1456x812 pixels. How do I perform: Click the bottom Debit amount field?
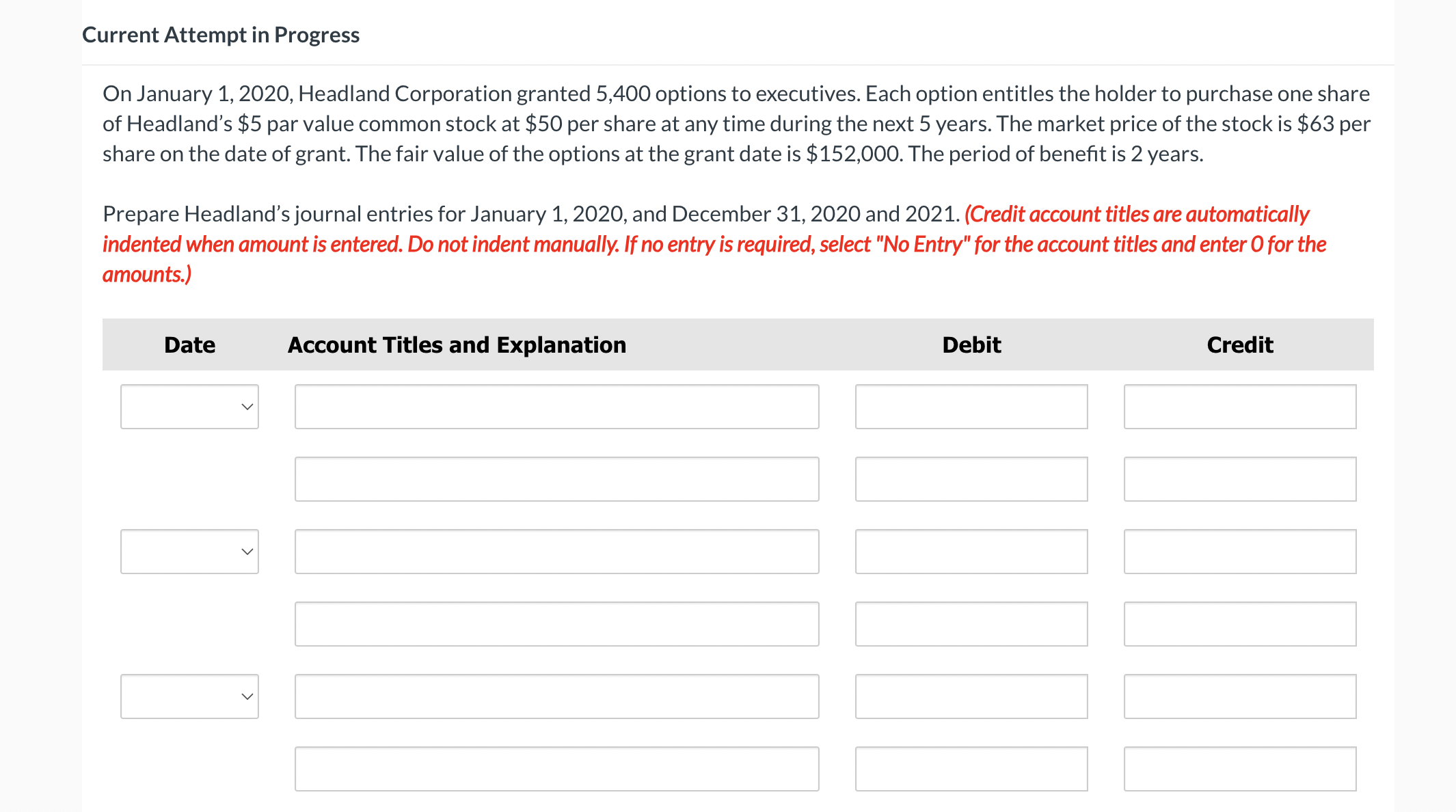971,769
